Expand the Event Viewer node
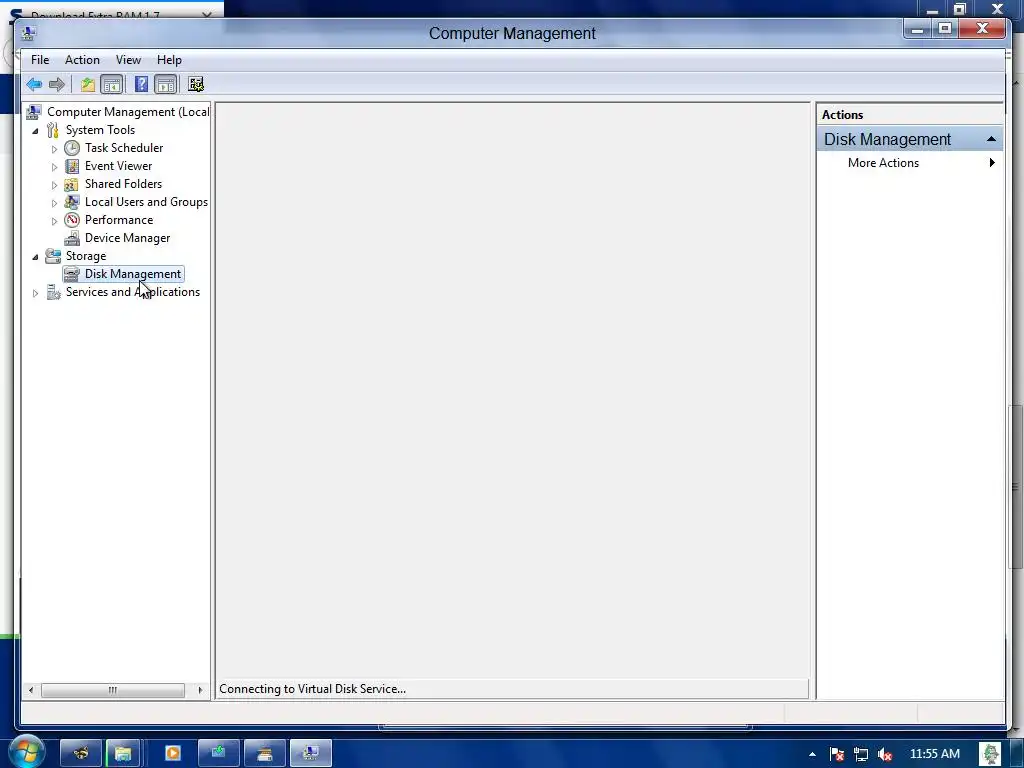This screenshot has height=768, width=1024. (x=54, y=167)
